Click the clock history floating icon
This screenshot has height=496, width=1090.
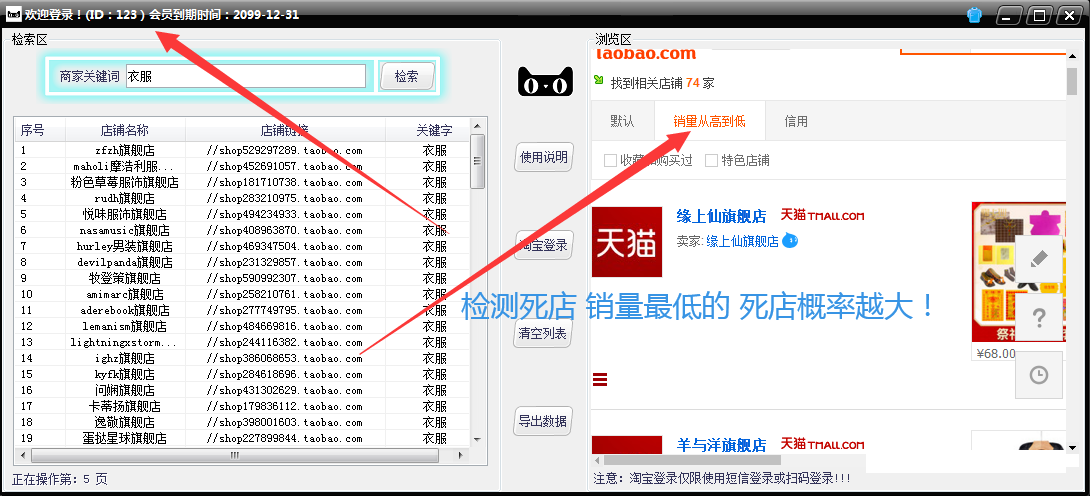[1039, 374]
